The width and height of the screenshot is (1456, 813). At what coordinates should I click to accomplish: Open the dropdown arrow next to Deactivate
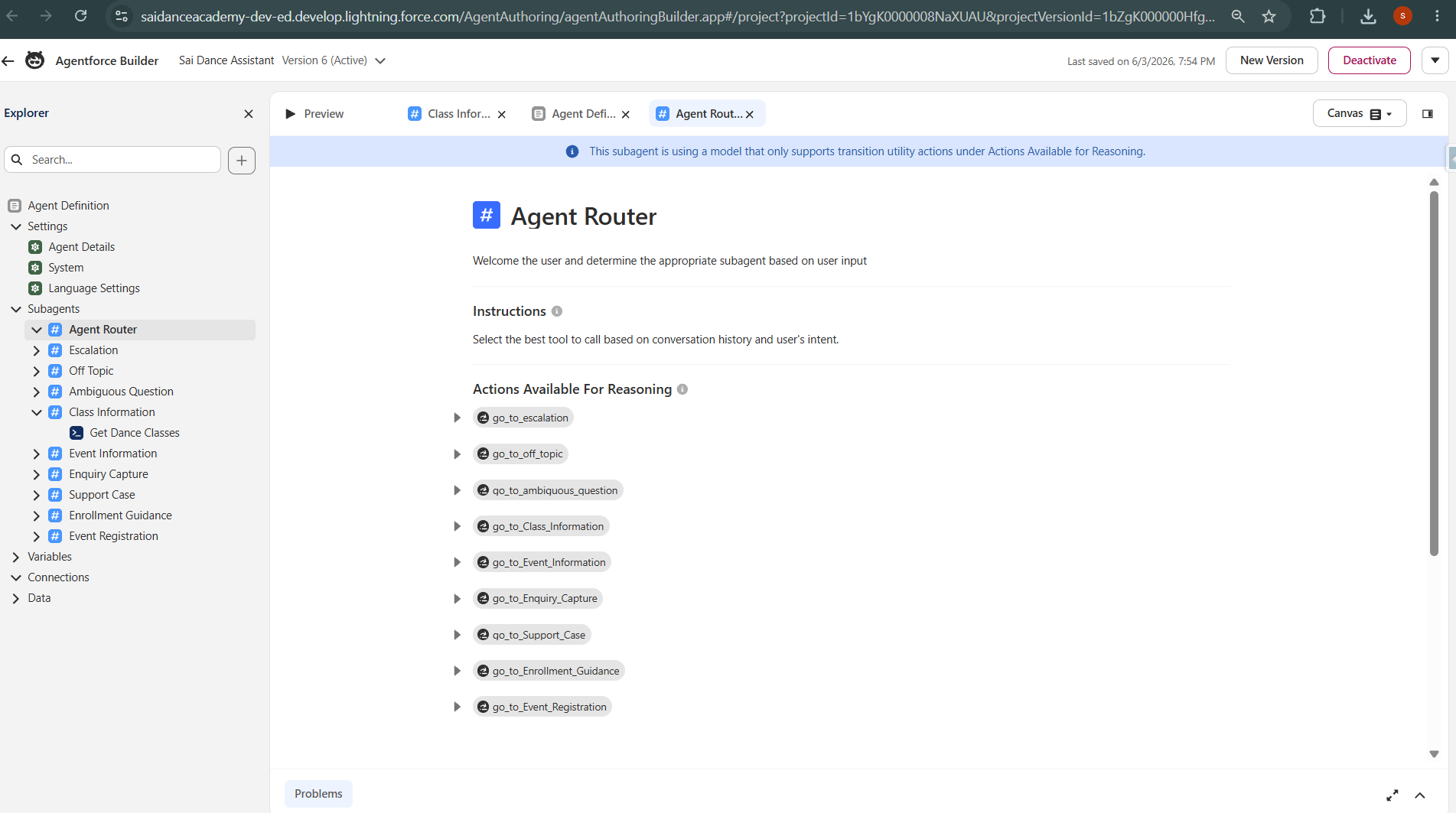1435,60
